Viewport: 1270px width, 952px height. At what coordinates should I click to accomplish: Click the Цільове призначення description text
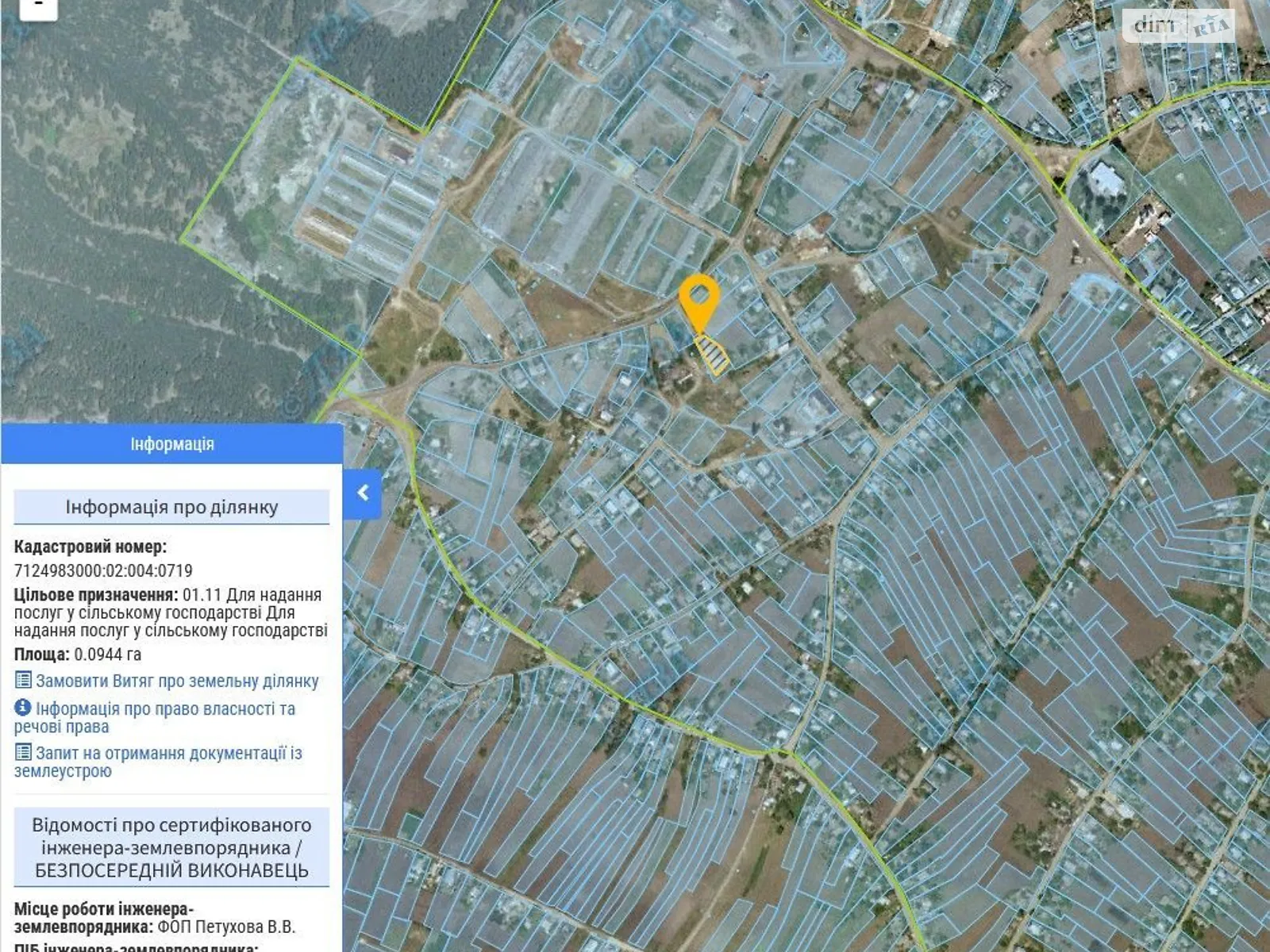(171, 612)
